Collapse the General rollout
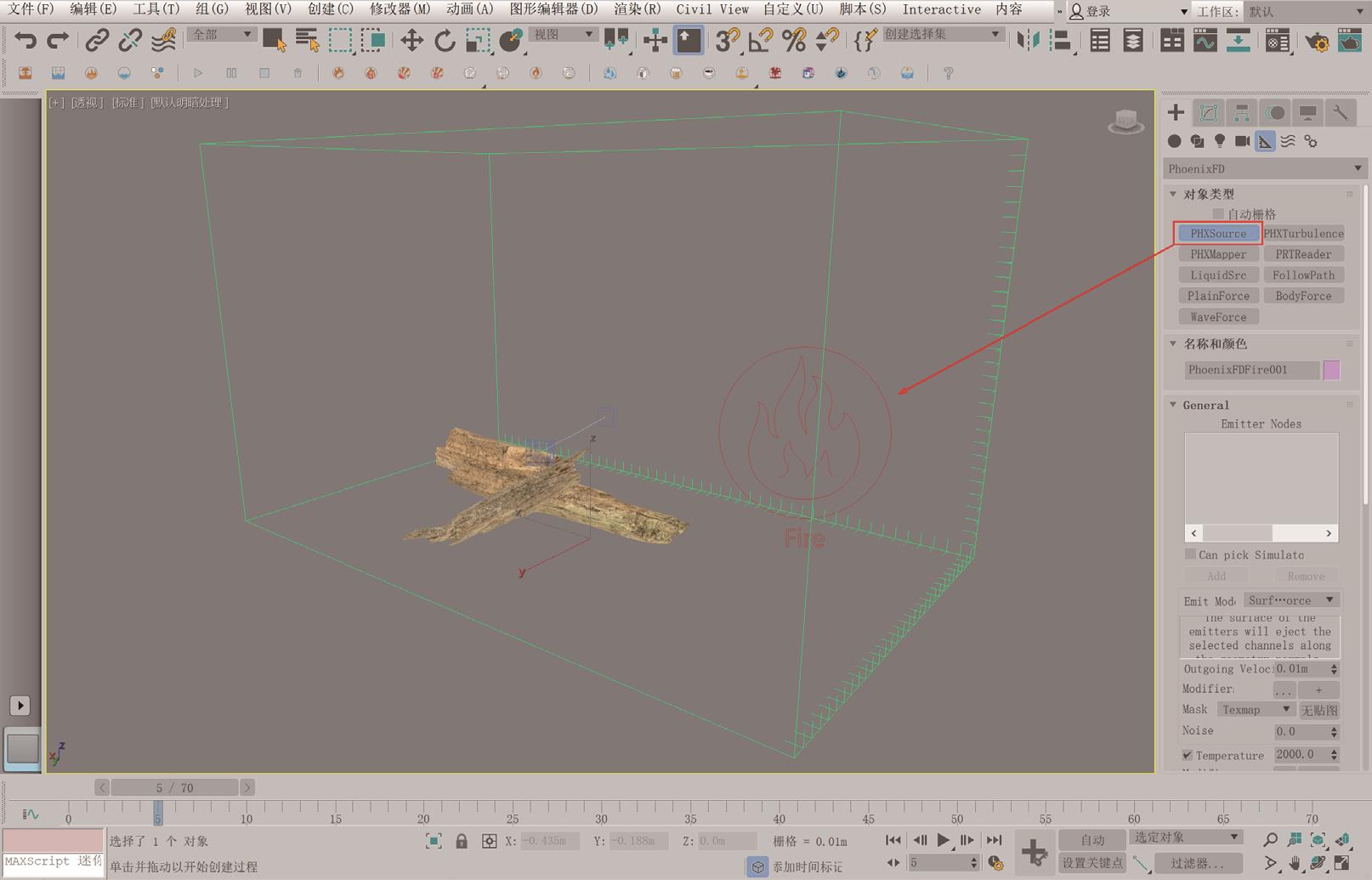This screenshot has width=1372, height=880. pos(1174,406)
